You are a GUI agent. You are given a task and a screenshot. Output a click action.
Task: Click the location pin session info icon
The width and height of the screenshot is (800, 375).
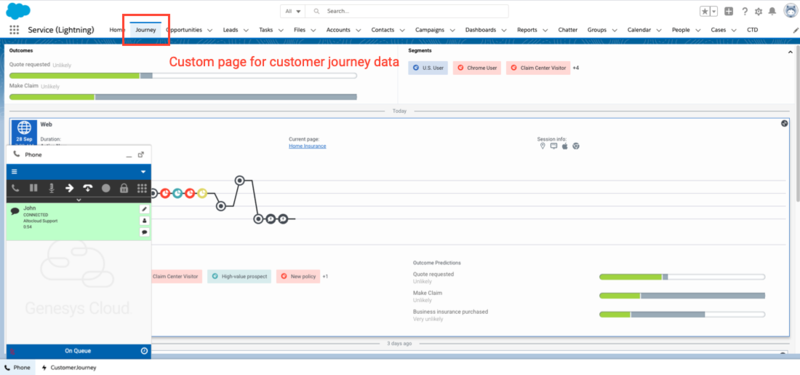pyautogui.click(x=542, y=146)
